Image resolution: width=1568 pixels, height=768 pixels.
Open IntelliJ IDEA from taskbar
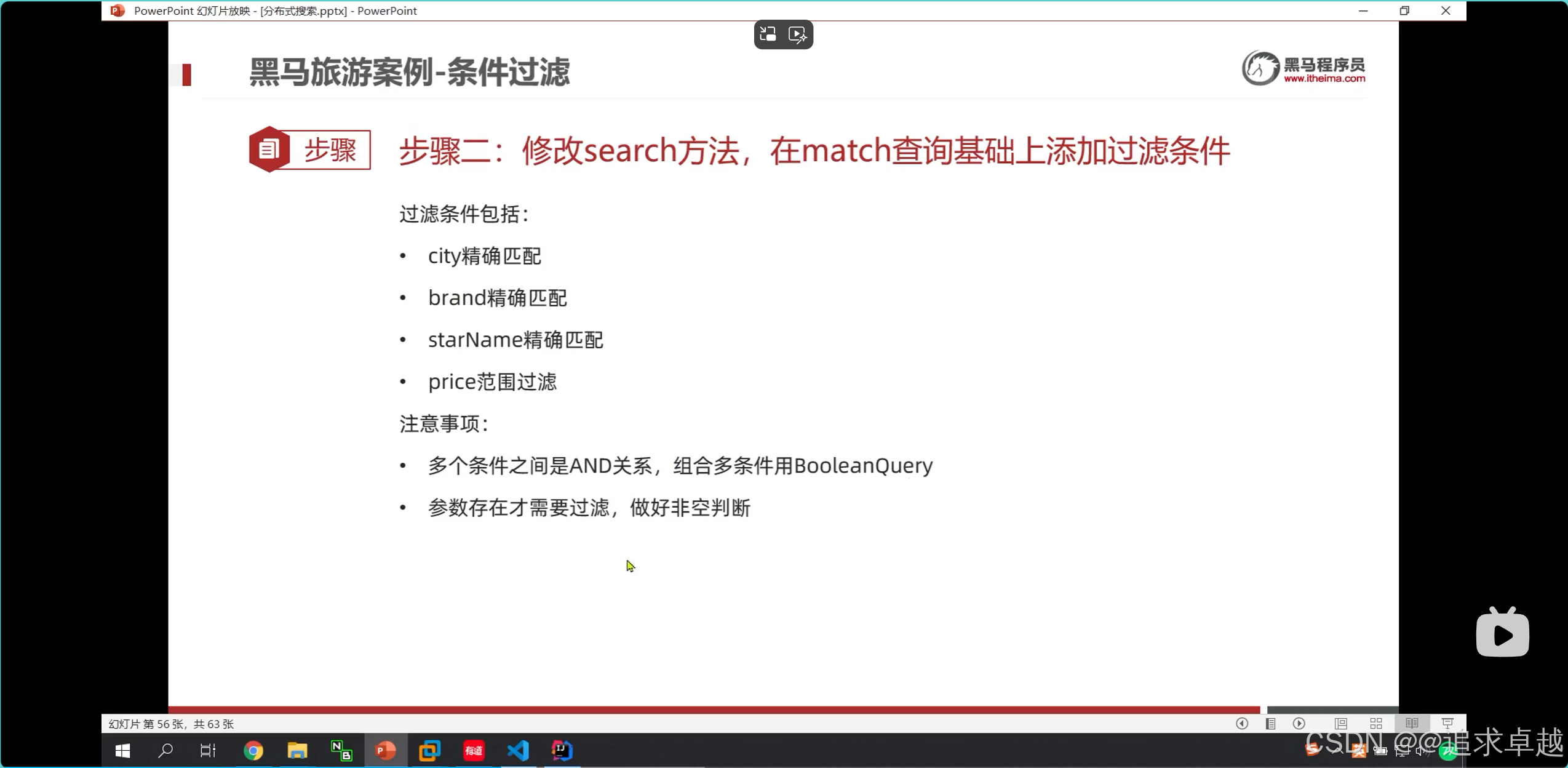click(x=562, y=750)
